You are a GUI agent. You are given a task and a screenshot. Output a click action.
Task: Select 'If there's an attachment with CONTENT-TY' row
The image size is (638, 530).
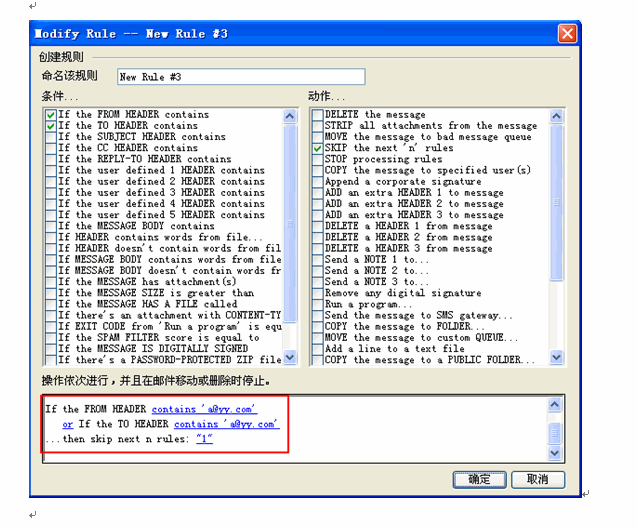pyautogui.click(x=170, y=316)
